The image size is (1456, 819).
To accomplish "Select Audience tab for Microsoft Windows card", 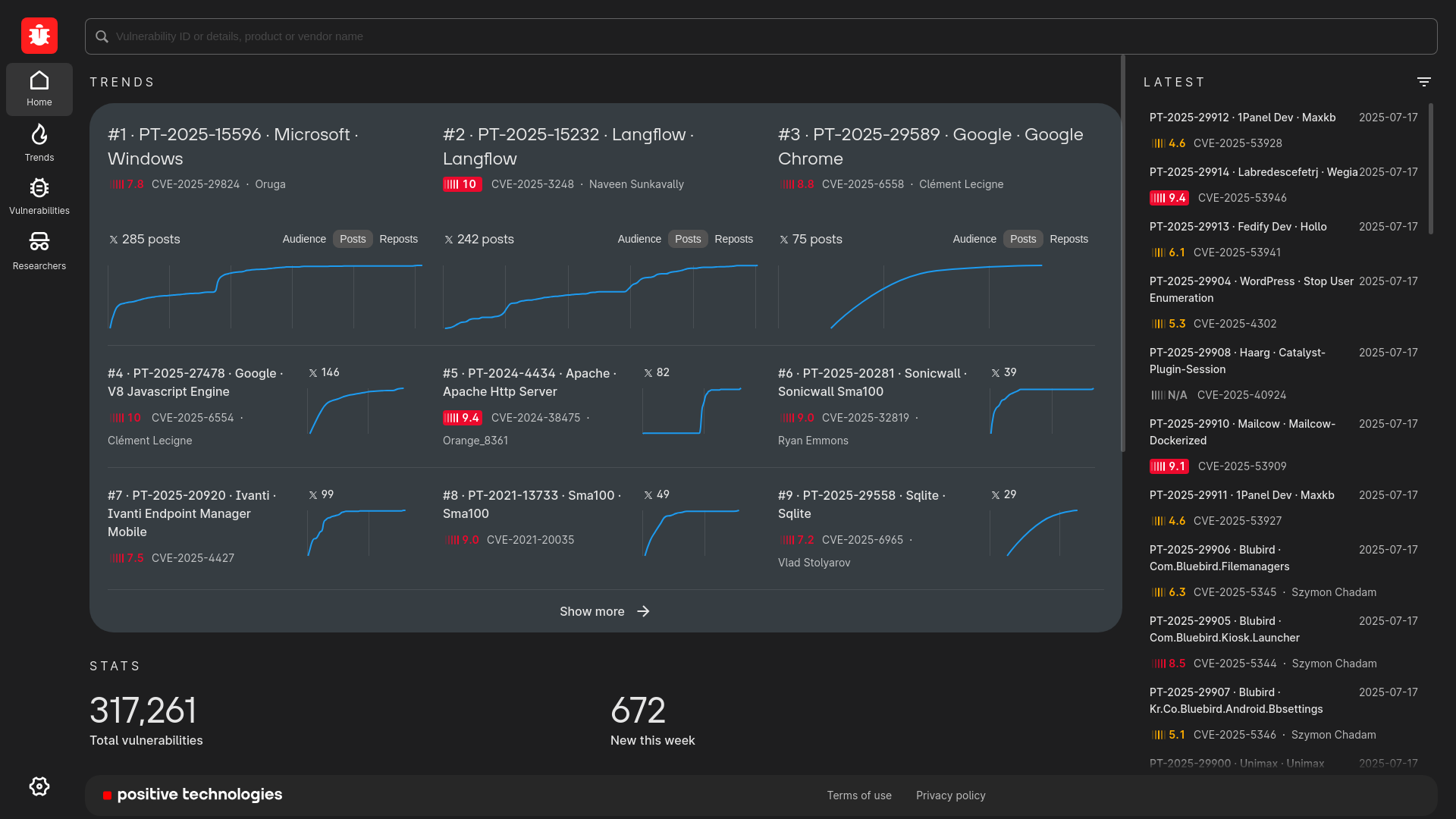I will point(304,239).
